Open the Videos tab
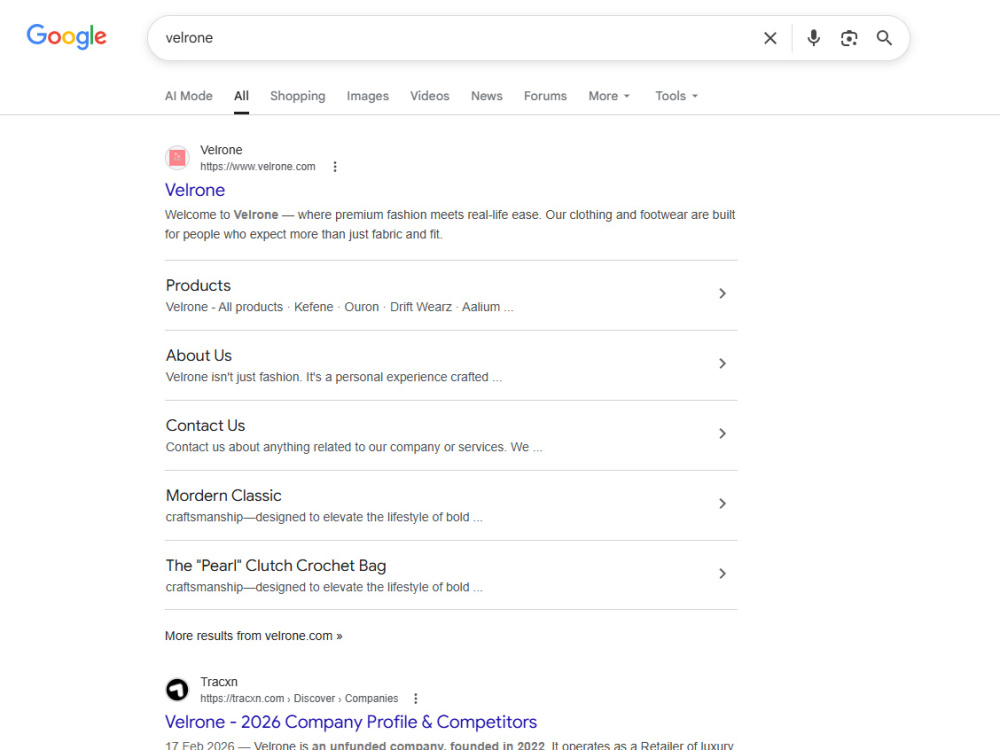The height and width of the screenshot is (750, 1000). click(x=429, y=96)
